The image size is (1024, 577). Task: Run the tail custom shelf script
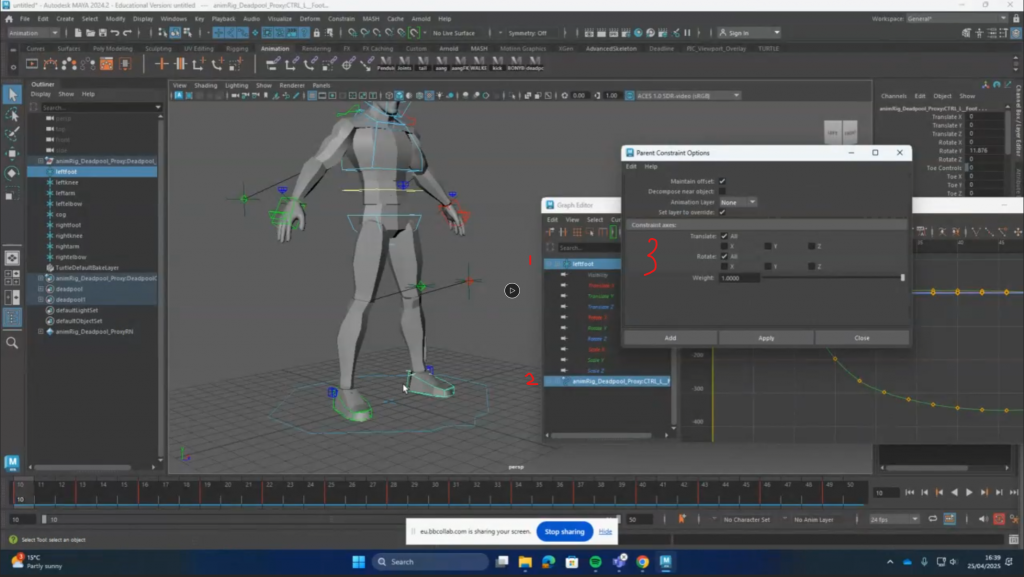423,63
